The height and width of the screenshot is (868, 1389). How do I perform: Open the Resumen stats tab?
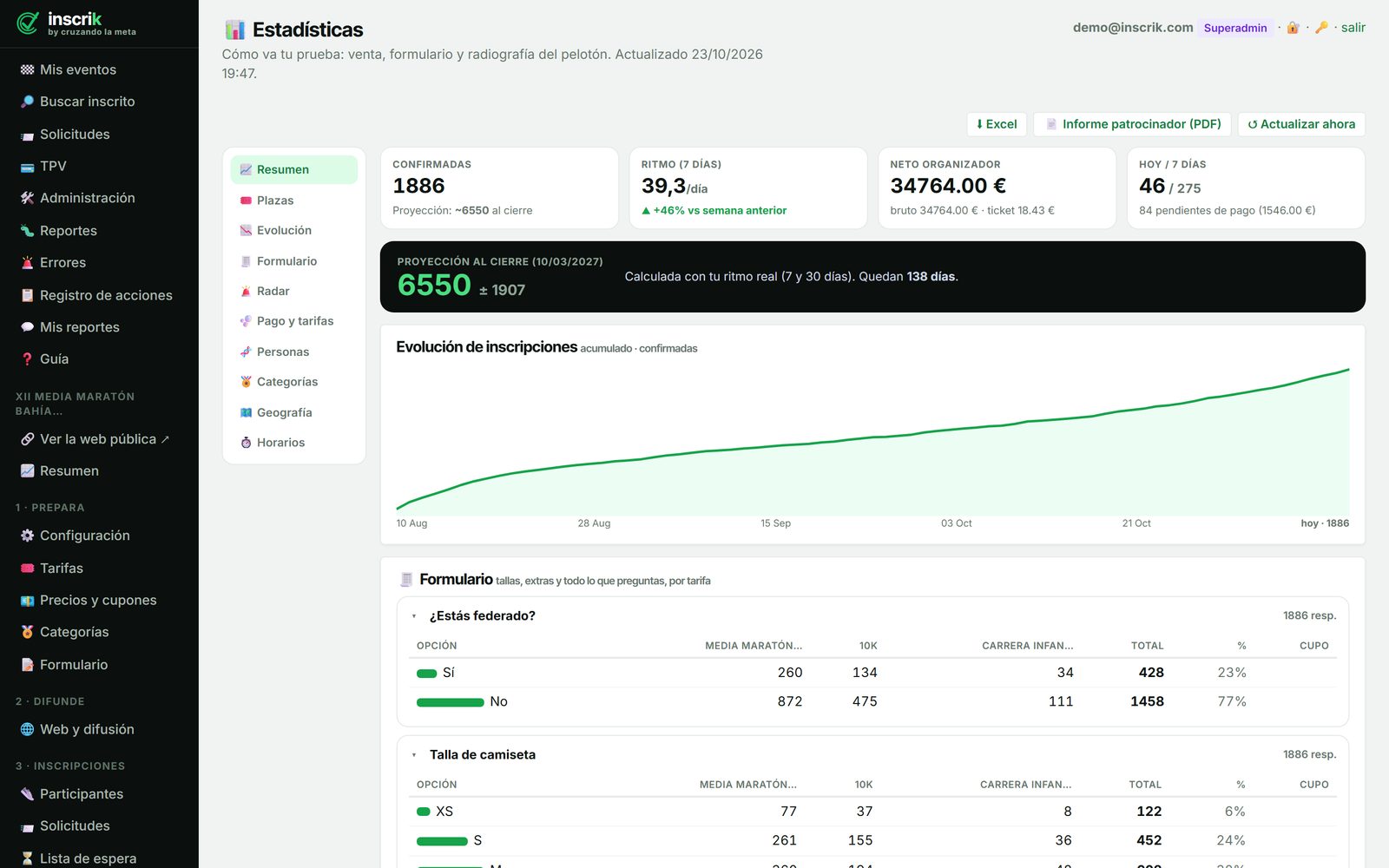click(x=293, y=169)
